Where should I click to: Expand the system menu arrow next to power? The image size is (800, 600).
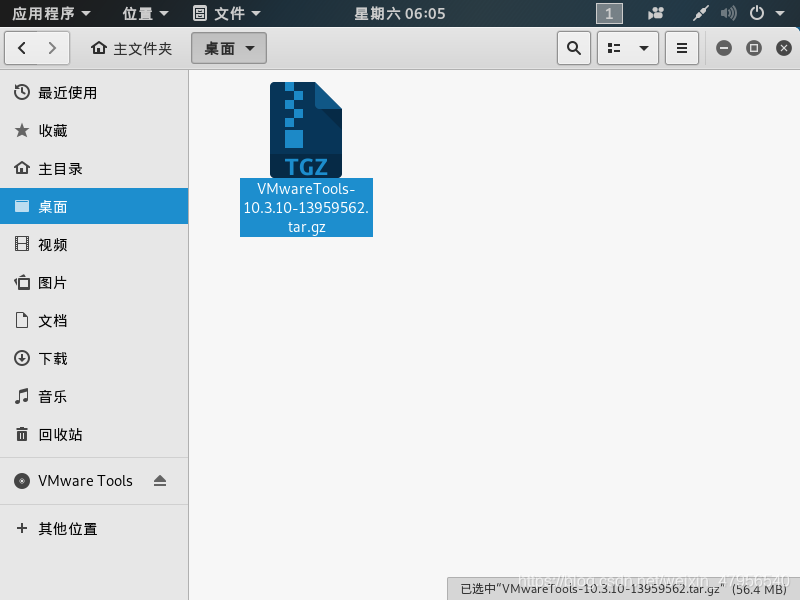click(x=780, y=14)
